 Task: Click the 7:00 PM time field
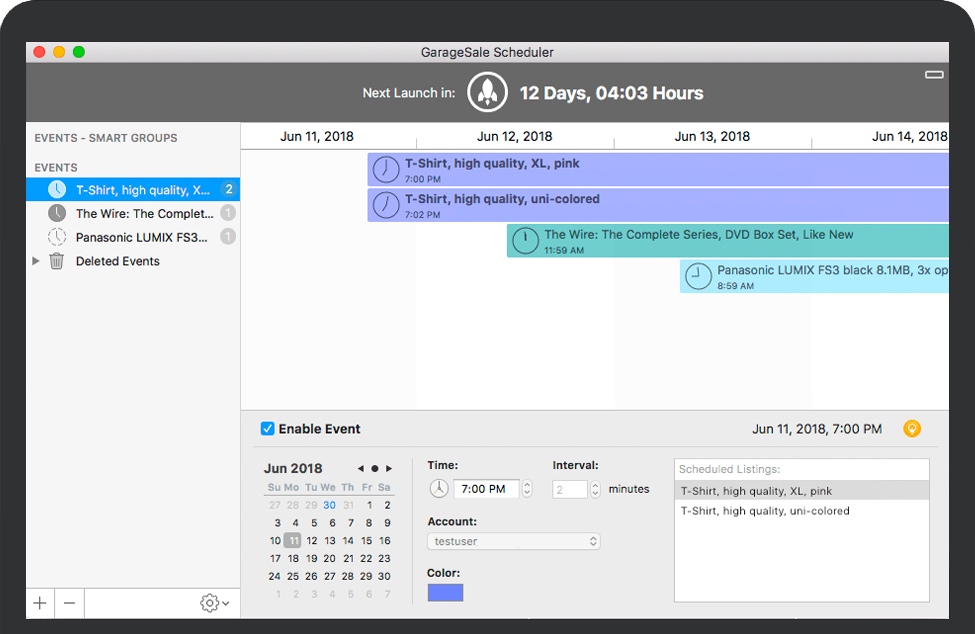tap(485, 489)
